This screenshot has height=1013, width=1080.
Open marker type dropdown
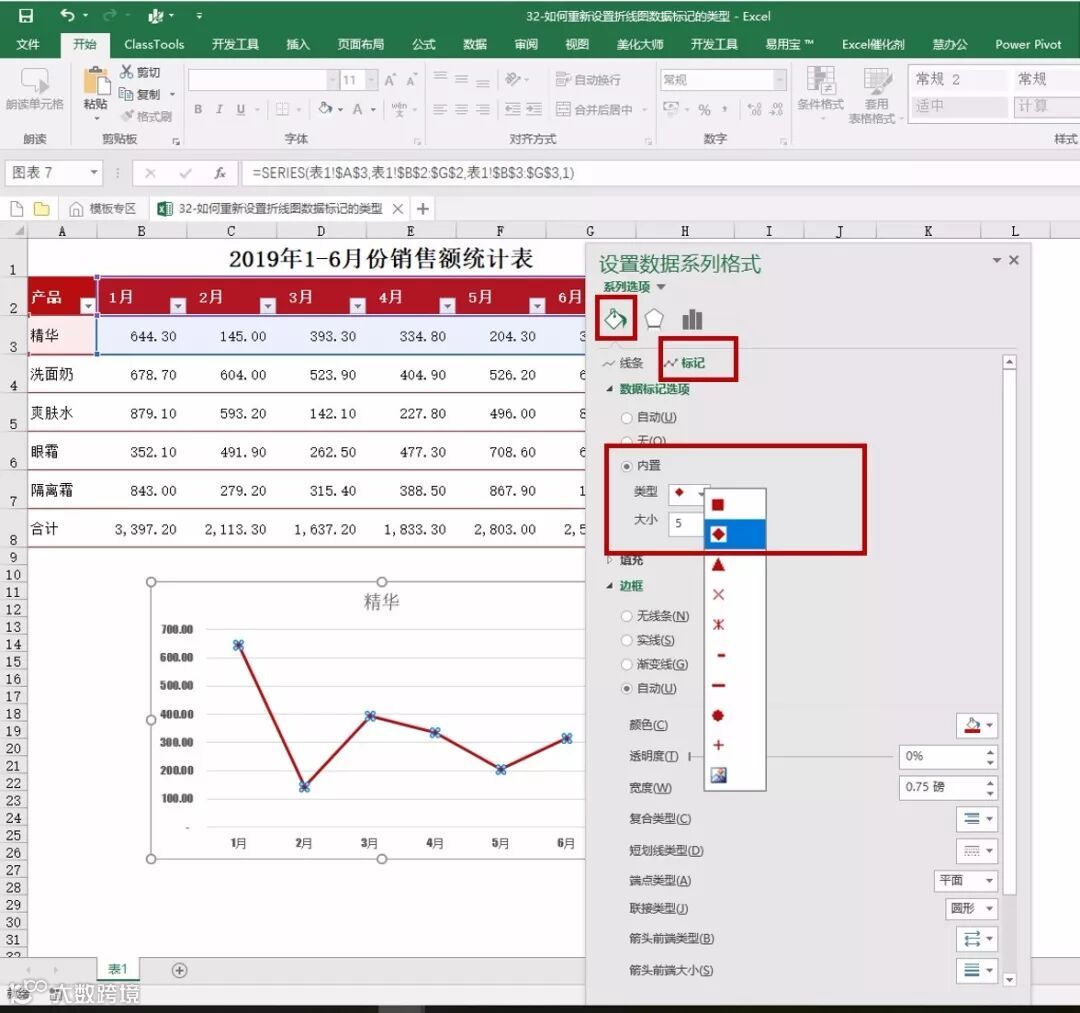tap(687, 492)
